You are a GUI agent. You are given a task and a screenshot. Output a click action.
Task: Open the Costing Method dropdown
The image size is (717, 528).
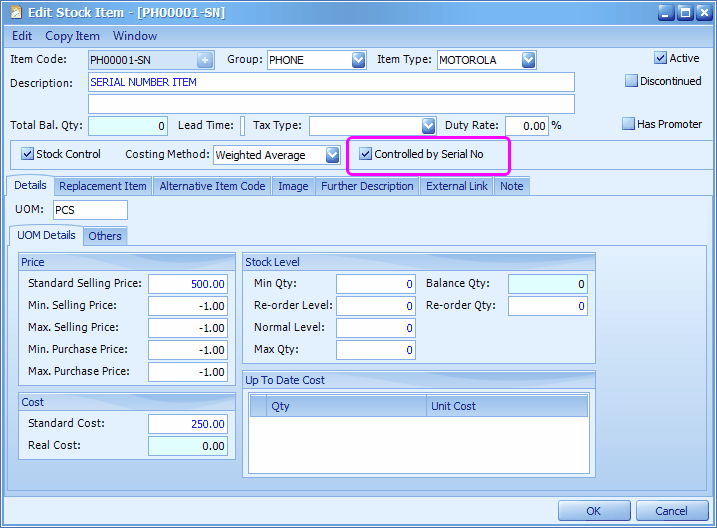(332, 155)
